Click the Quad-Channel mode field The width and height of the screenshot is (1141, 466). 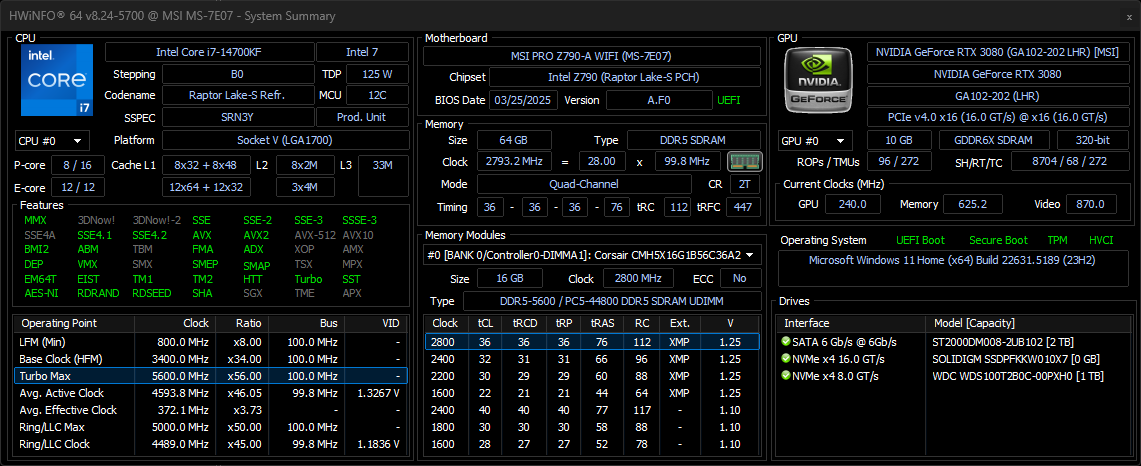[586, 184]
